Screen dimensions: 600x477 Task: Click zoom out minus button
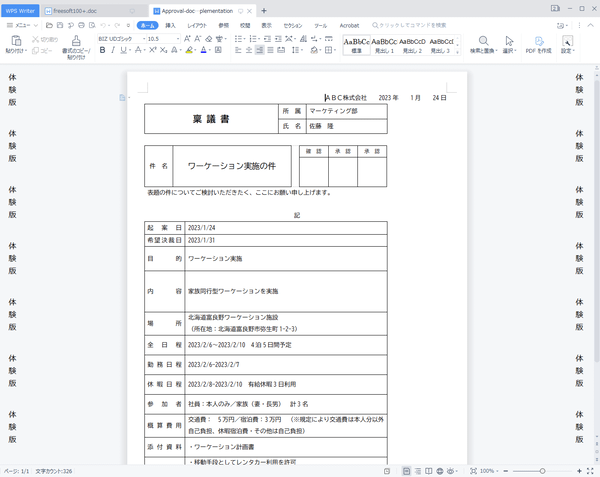(505, 471)
